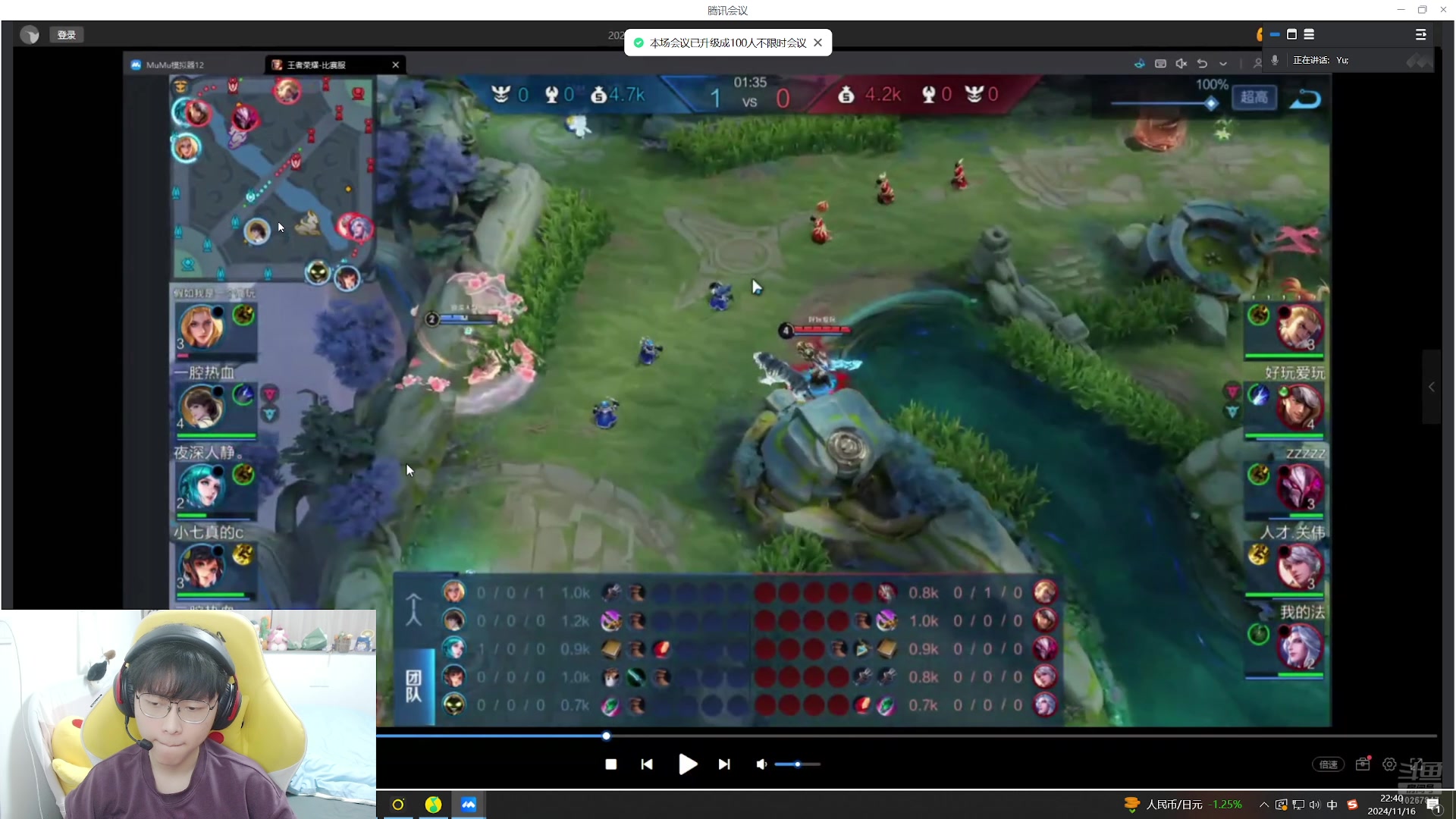Click the keyboard icon in the emulator toolbar
1456x819 pixels.
click(x=1160, y=64)
